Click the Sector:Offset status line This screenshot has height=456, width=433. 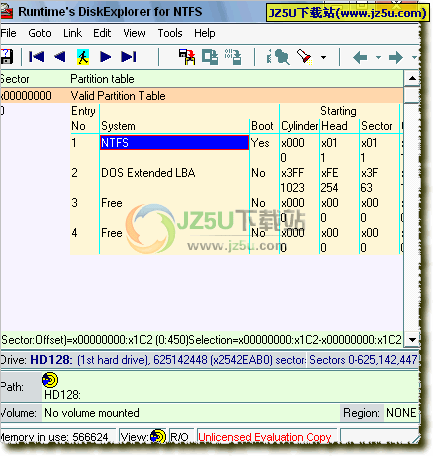pyautogui.click(x=202, y=340)
